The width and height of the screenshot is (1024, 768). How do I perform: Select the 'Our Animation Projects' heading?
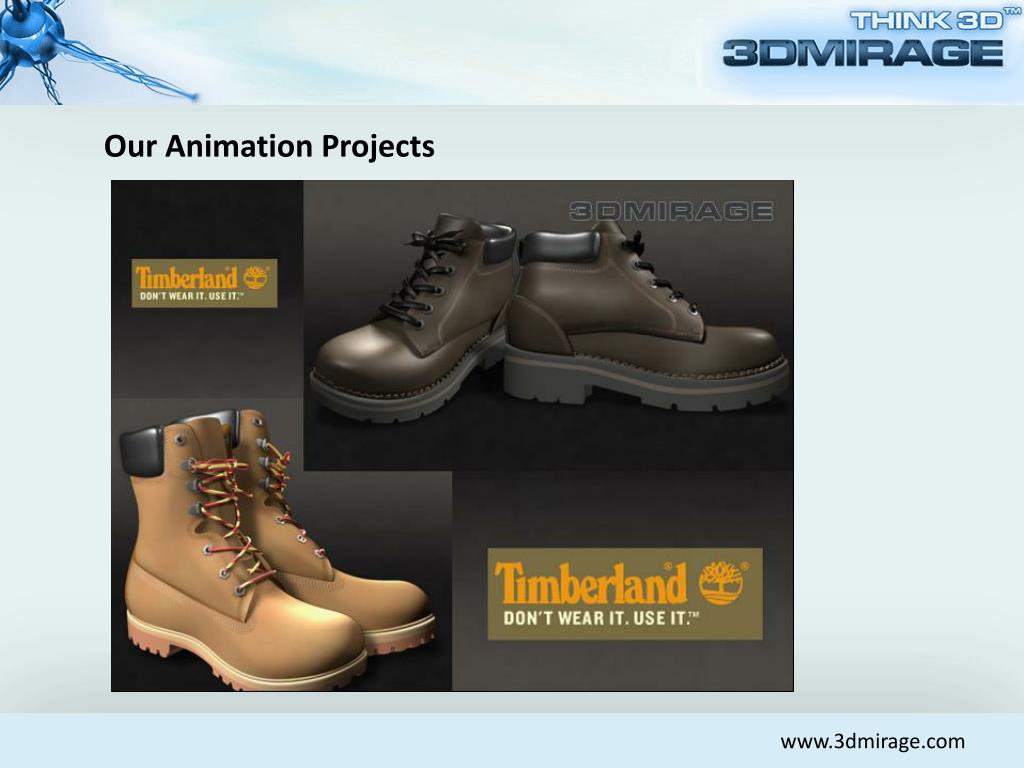(269, 146)
